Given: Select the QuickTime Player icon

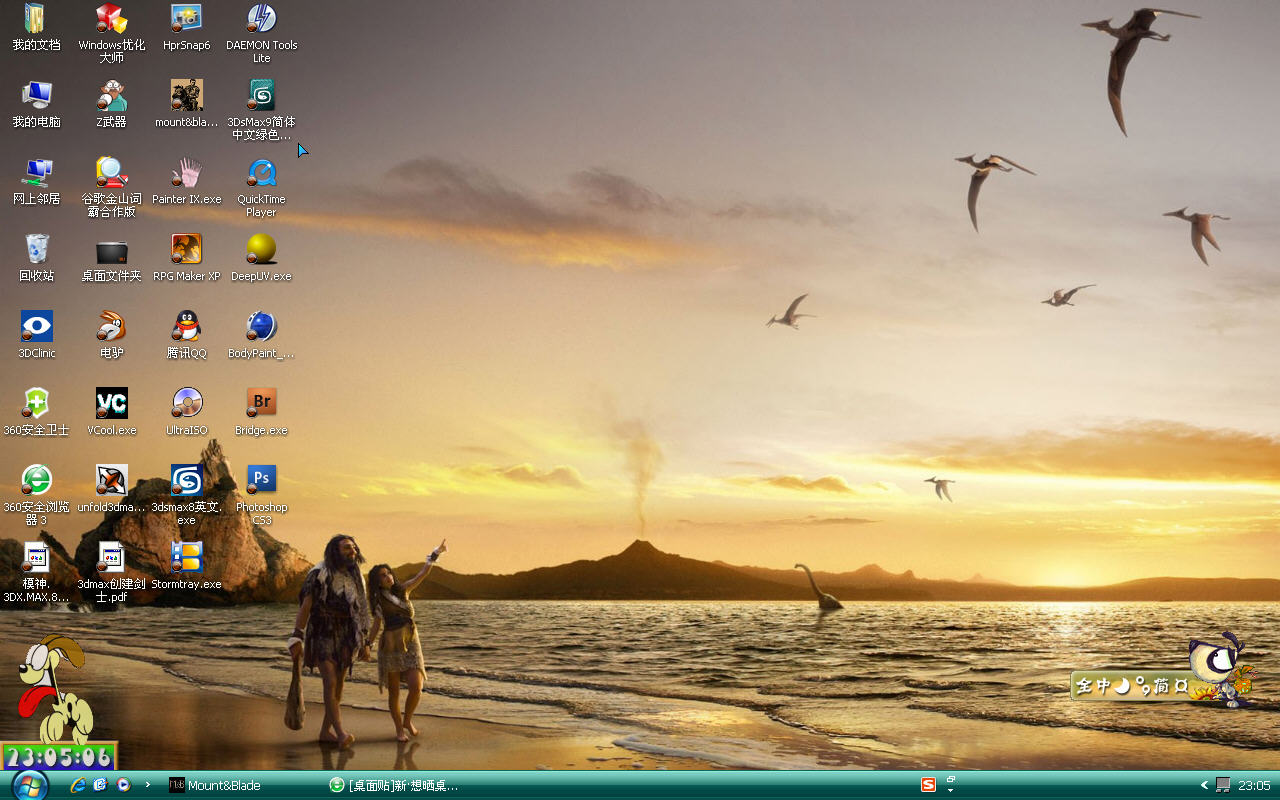Looking at the screenshot, I should [x=261, y=187].
